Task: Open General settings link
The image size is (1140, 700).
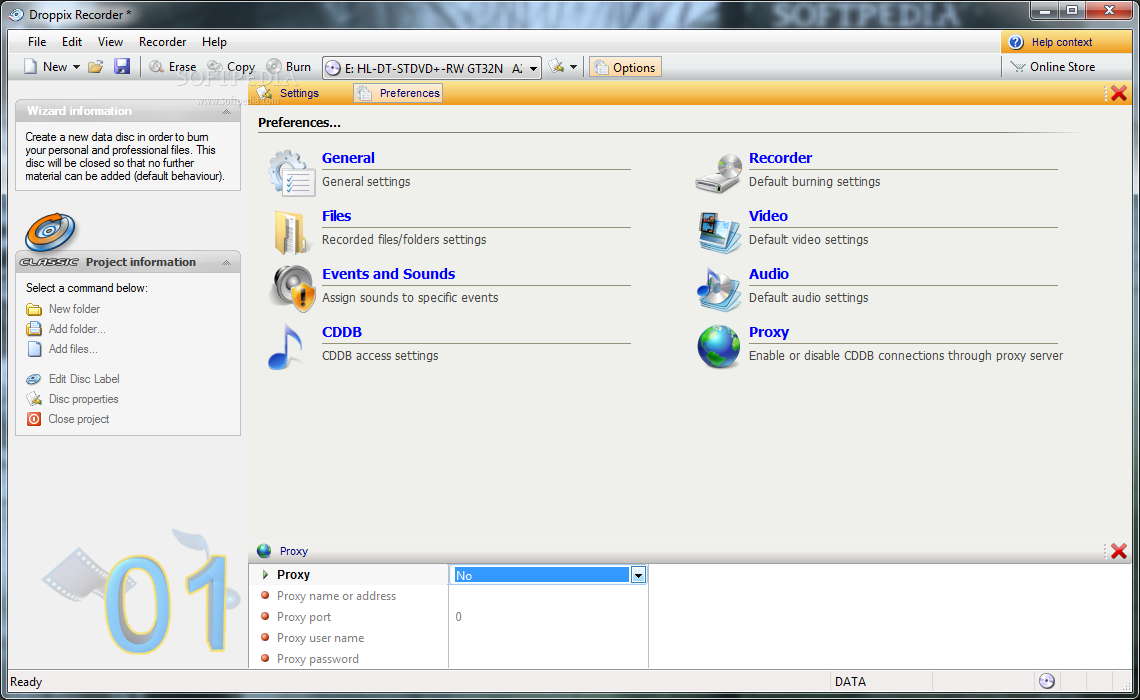Action: pos(348,158)
